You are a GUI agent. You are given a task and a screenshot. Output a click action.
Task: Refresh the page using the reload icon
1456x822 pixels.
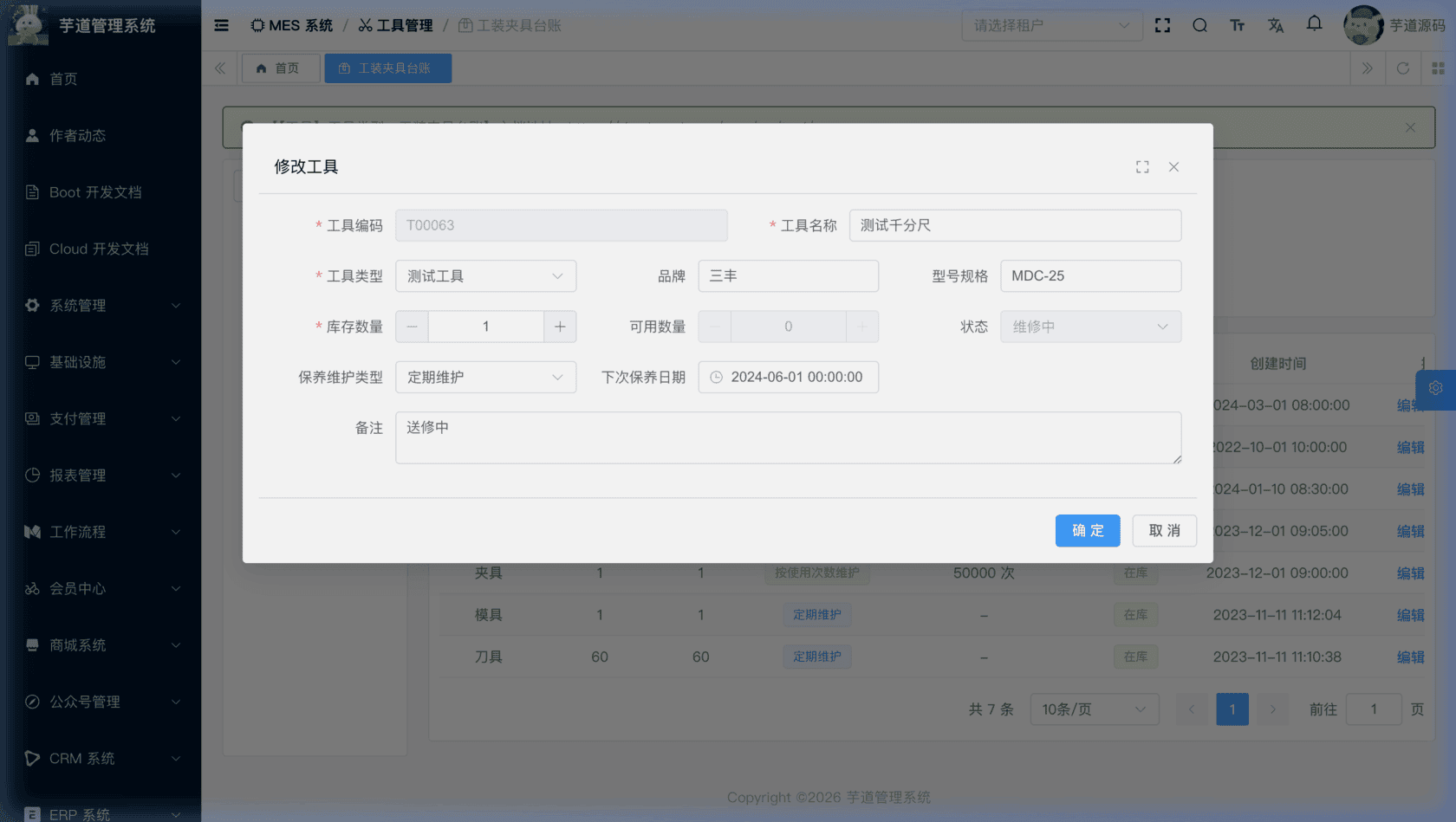pyautogui.click(x=1402, y=68)
